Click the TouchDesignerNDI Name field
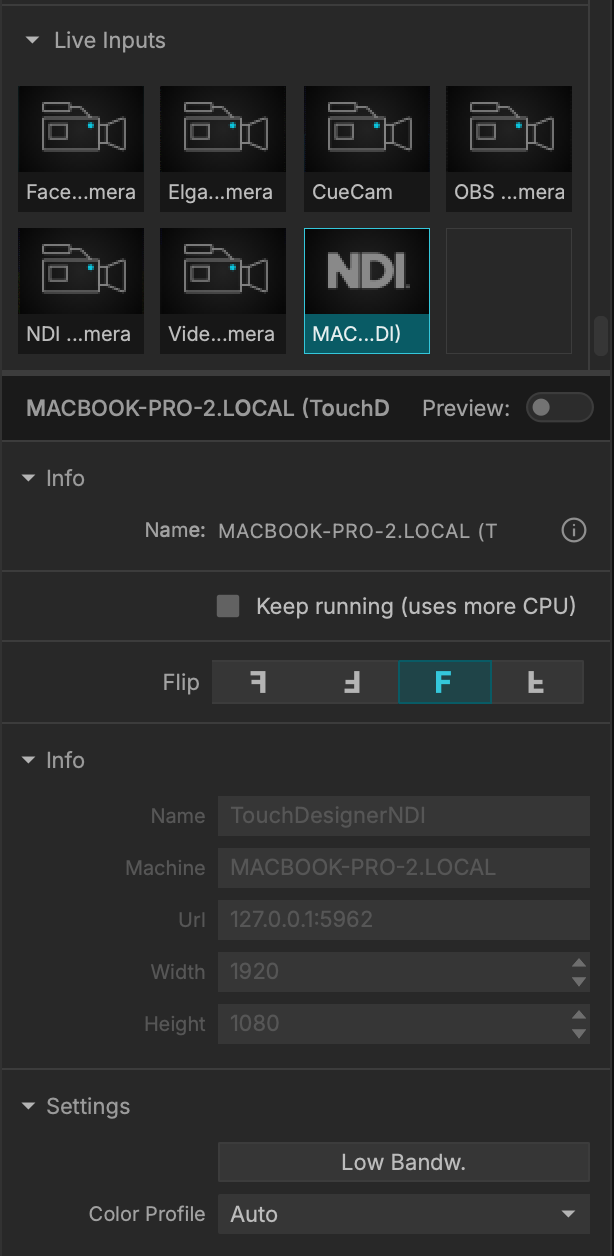Image resolution: width=614 pixels, height=1256 pixels. (404, 816)
